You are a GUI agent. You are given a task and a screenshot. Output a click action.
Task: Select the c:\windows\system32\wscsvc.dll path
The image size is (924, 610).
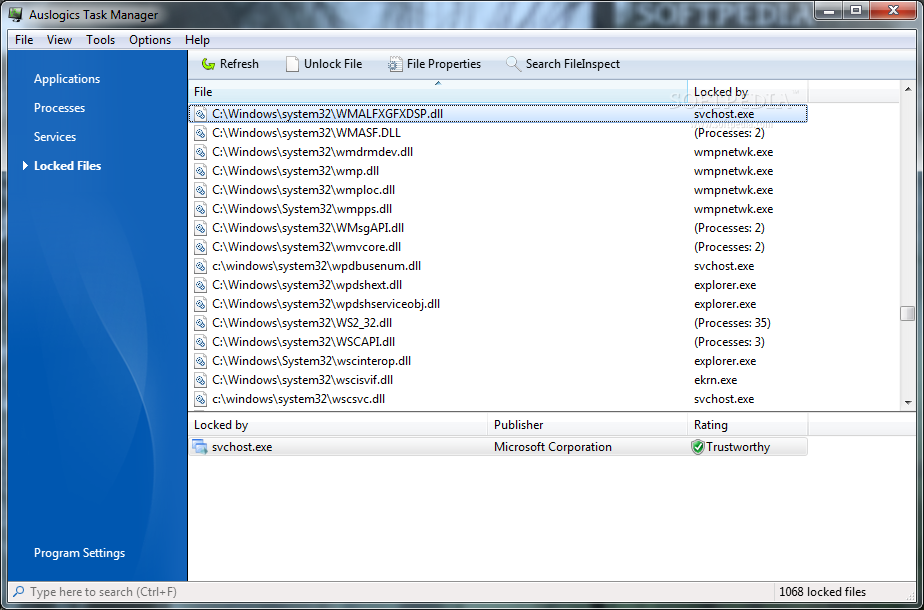coord(299,399)
